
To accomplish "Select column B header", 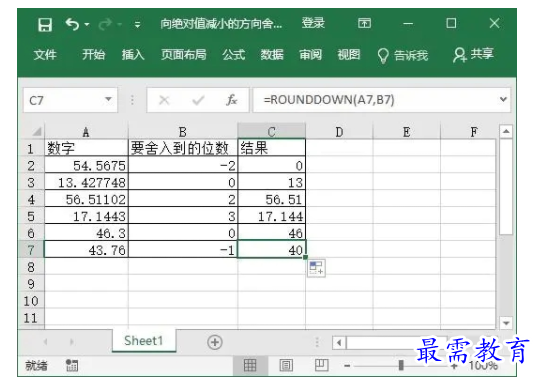I will (183, 132).
